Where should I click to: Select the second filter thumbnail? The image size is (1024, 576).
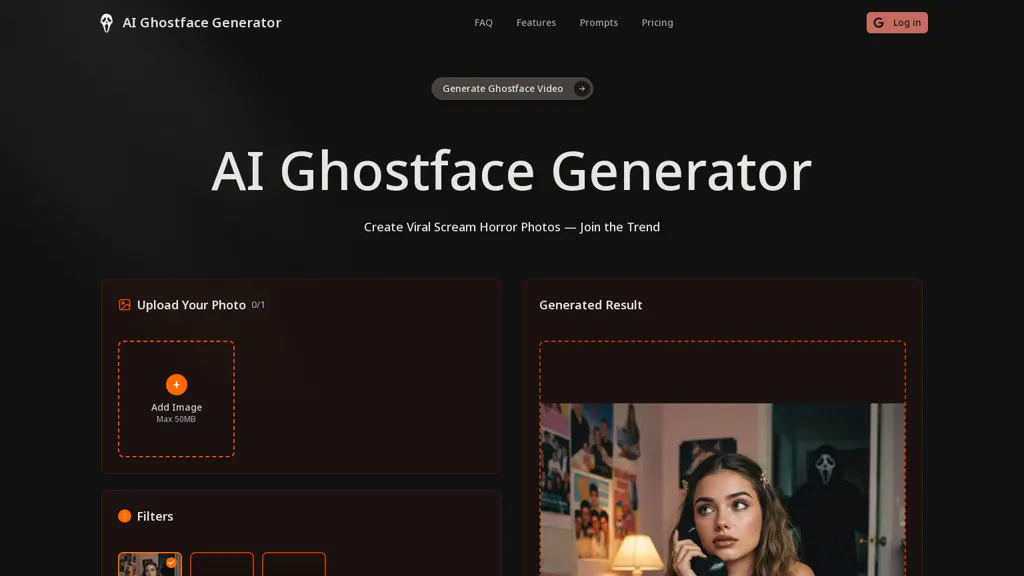click(221, 564)
